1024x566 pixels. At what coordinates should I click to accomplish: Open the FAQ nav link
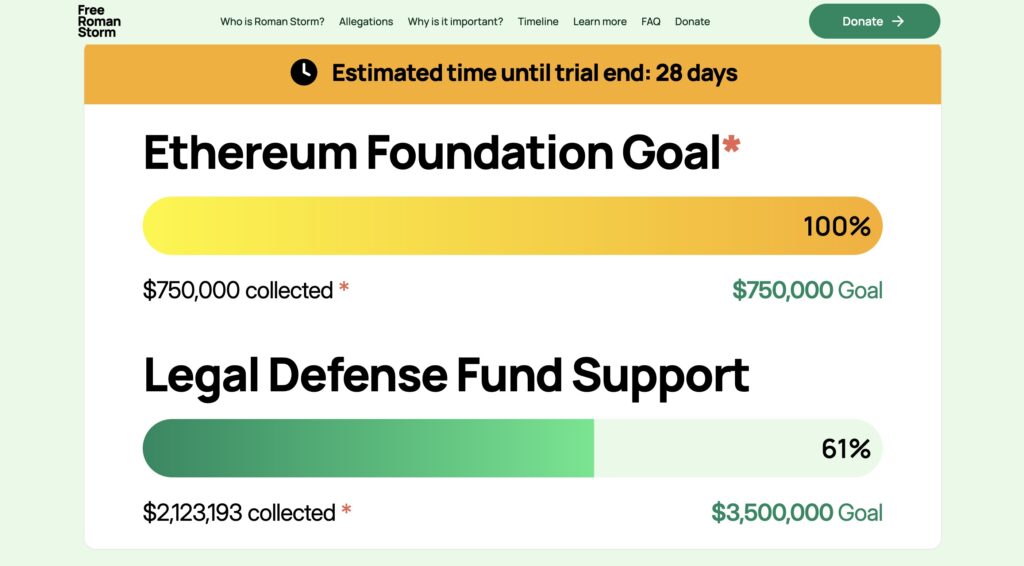tap(650, 22)
